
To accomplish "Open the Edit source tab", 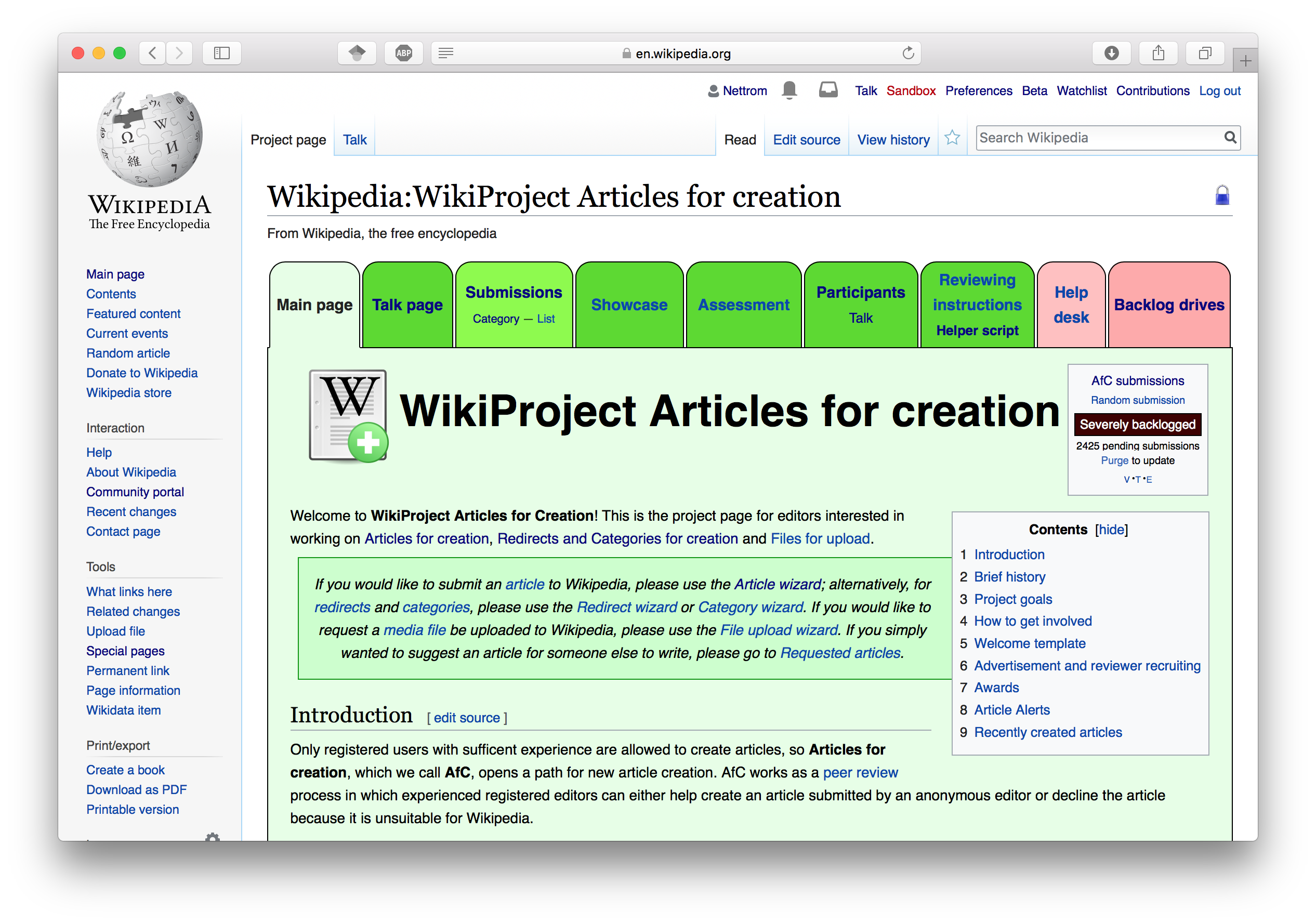I will pyautogui.click(x=807, y=140).
